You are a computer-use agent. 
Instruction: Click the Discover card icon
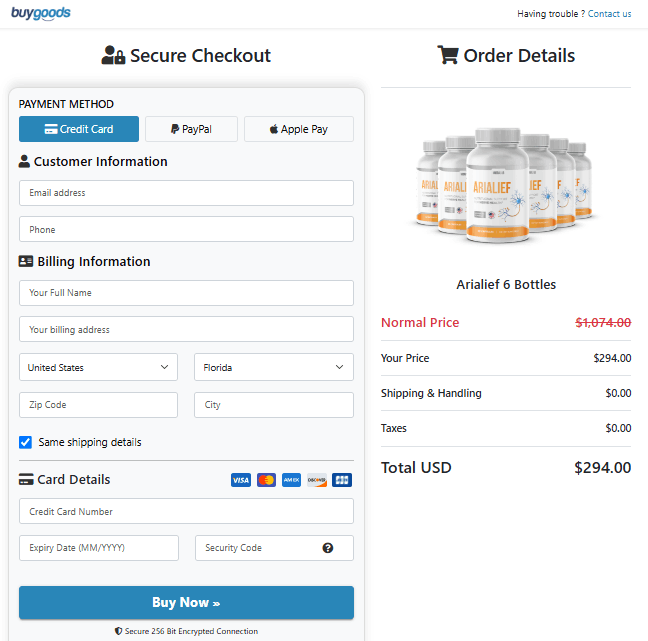pyautogui.click(x=317, y=480)
